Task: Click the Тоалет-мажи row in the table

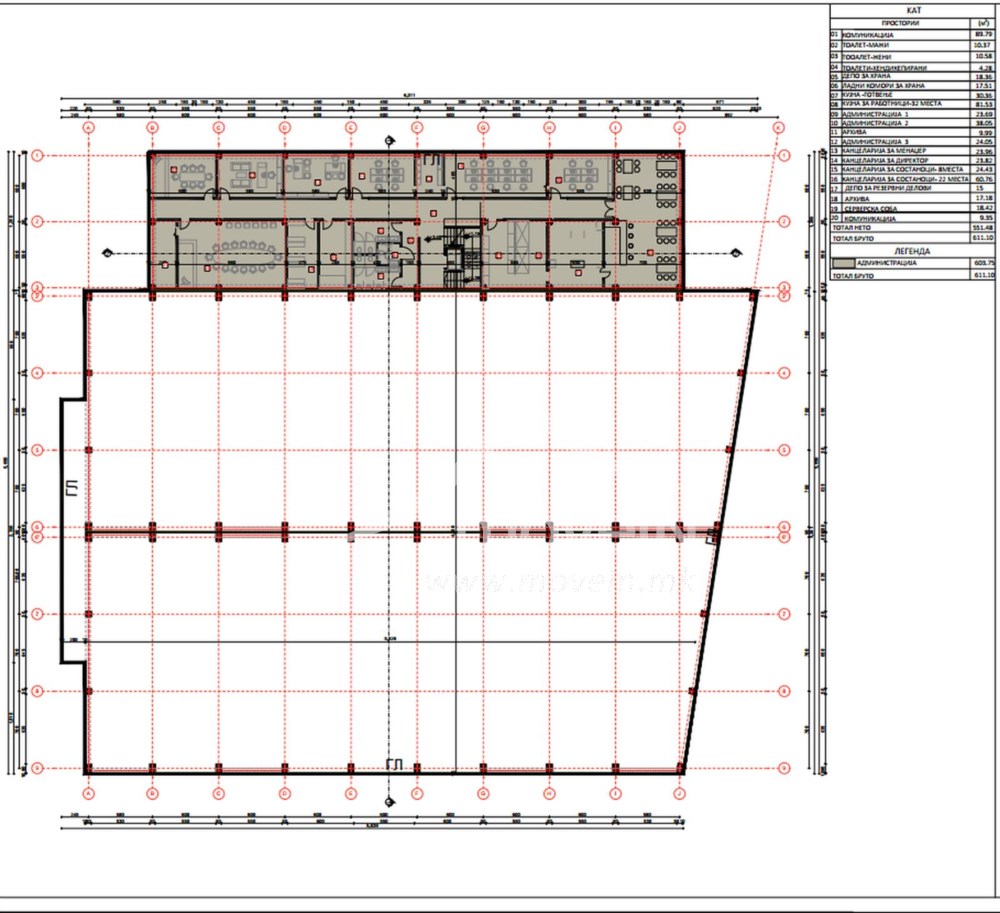Action: click(913, 45)
